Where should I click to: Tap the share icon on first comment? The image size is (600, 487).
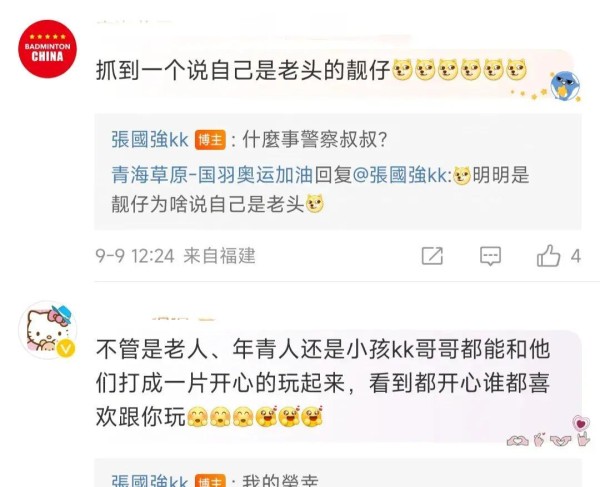click(432, 256)
